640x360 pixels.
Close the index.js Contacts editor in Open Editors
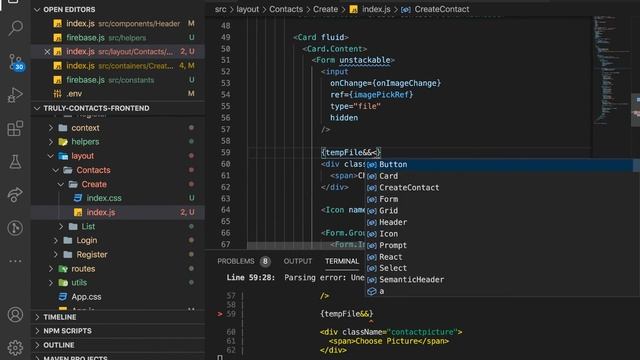(47, 51)
